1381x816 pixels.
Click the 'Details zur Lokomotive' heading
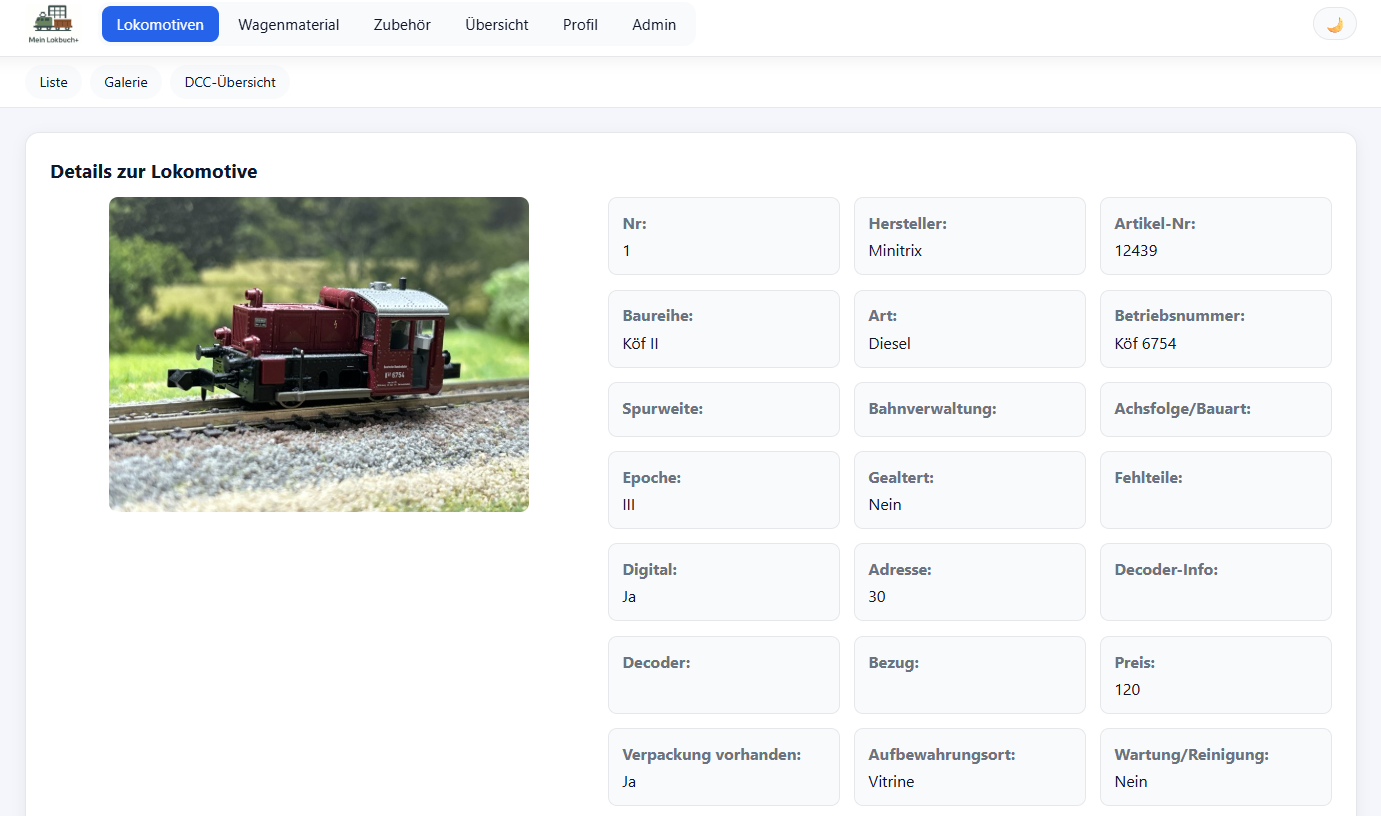(154, 171)
